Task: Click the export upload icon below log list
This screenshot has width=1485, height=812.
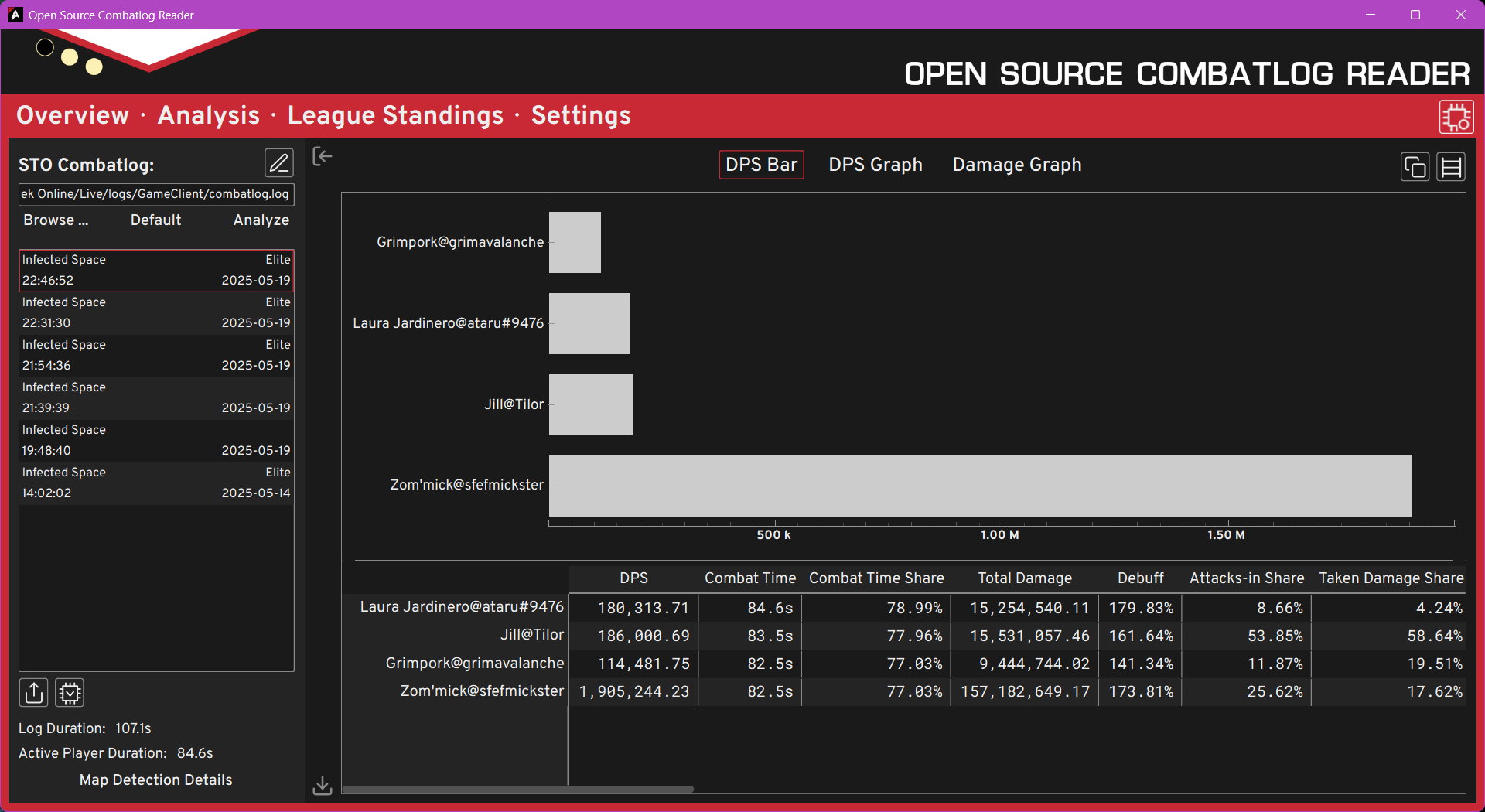Action: point(34,693)
